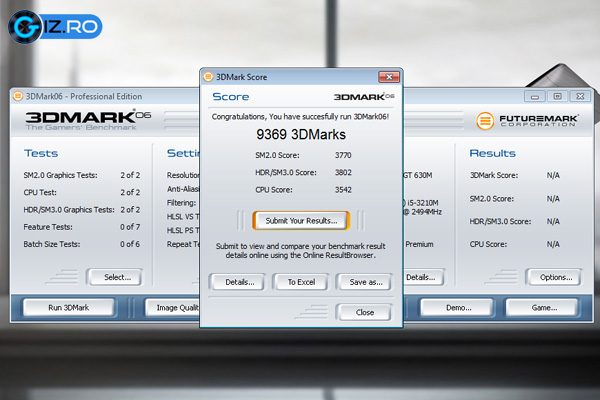
Task: Click the 3DMark Score dialog title icon
Action: point(208,77)
